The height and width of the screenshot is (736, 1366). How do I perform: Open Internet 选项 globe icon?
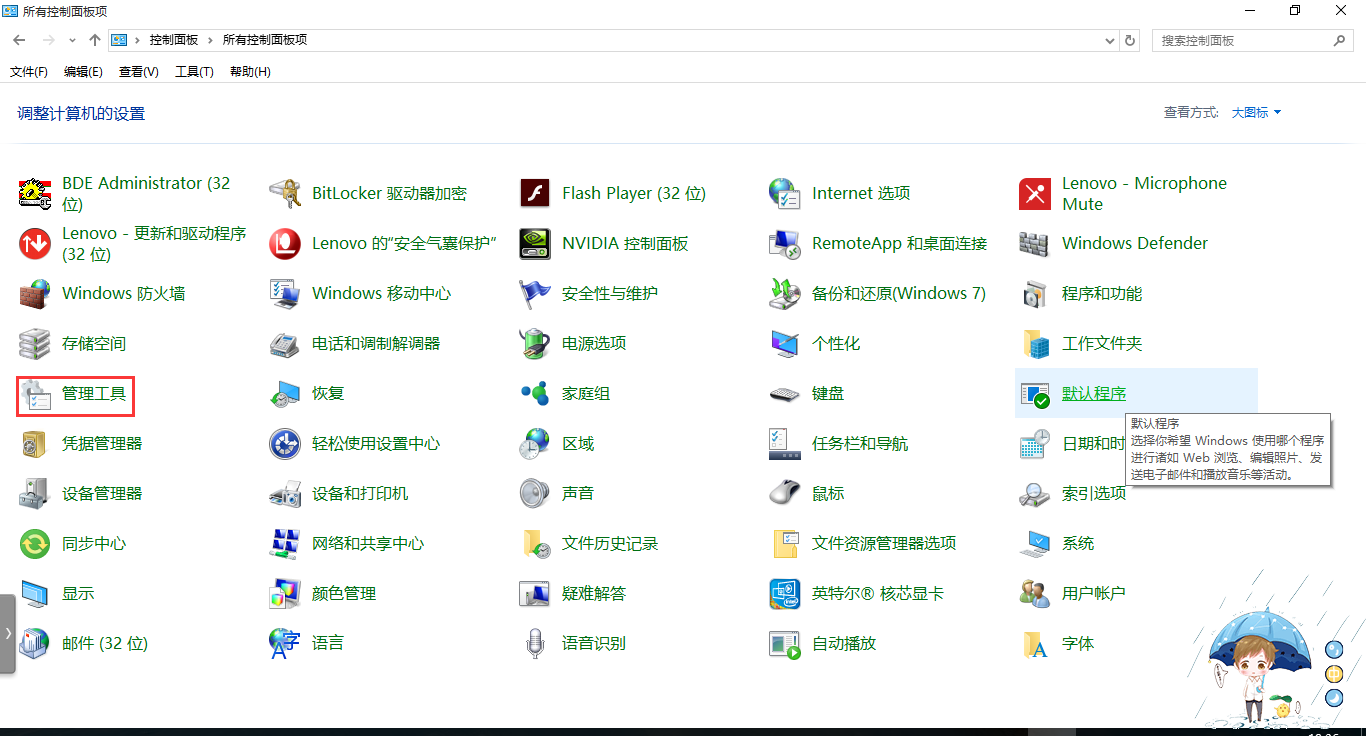(785, 193)
